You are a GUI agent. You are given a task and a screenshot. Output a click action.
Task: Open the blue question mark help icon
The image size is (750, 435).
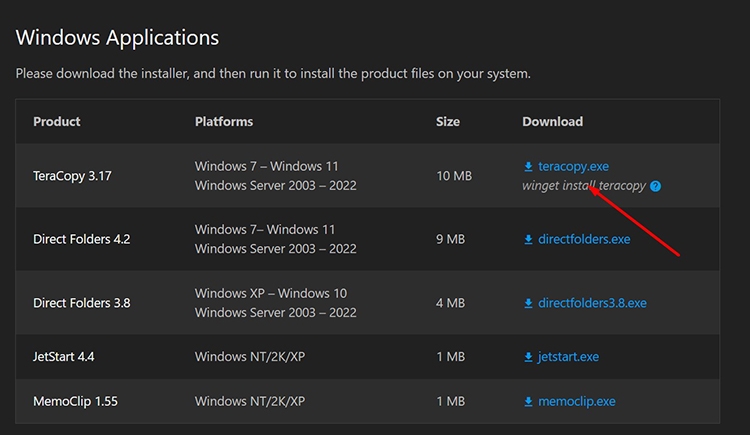pyautogui.click(x=655, y=186)
